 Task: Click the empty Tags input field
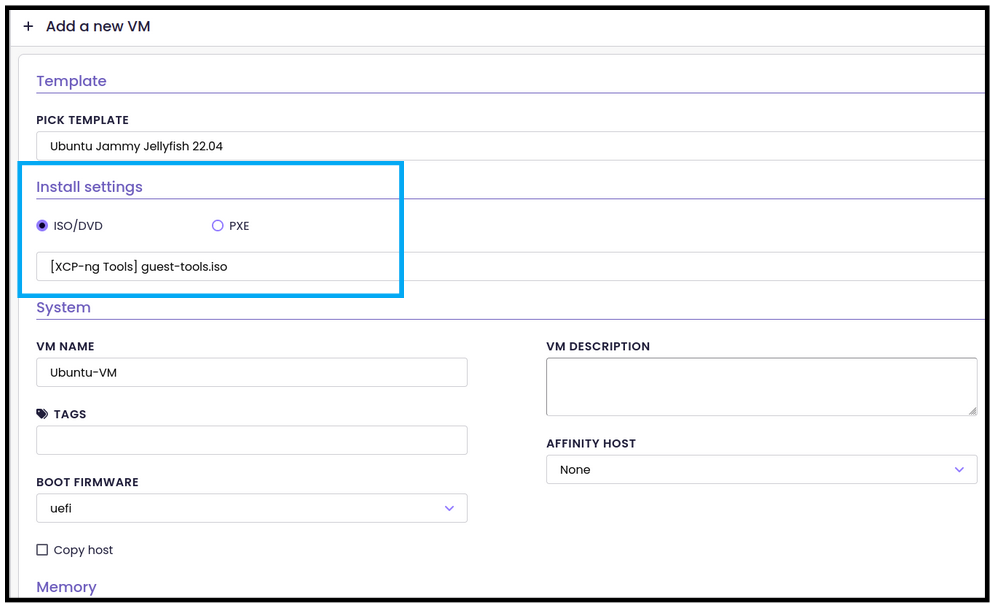pos(252,441)
